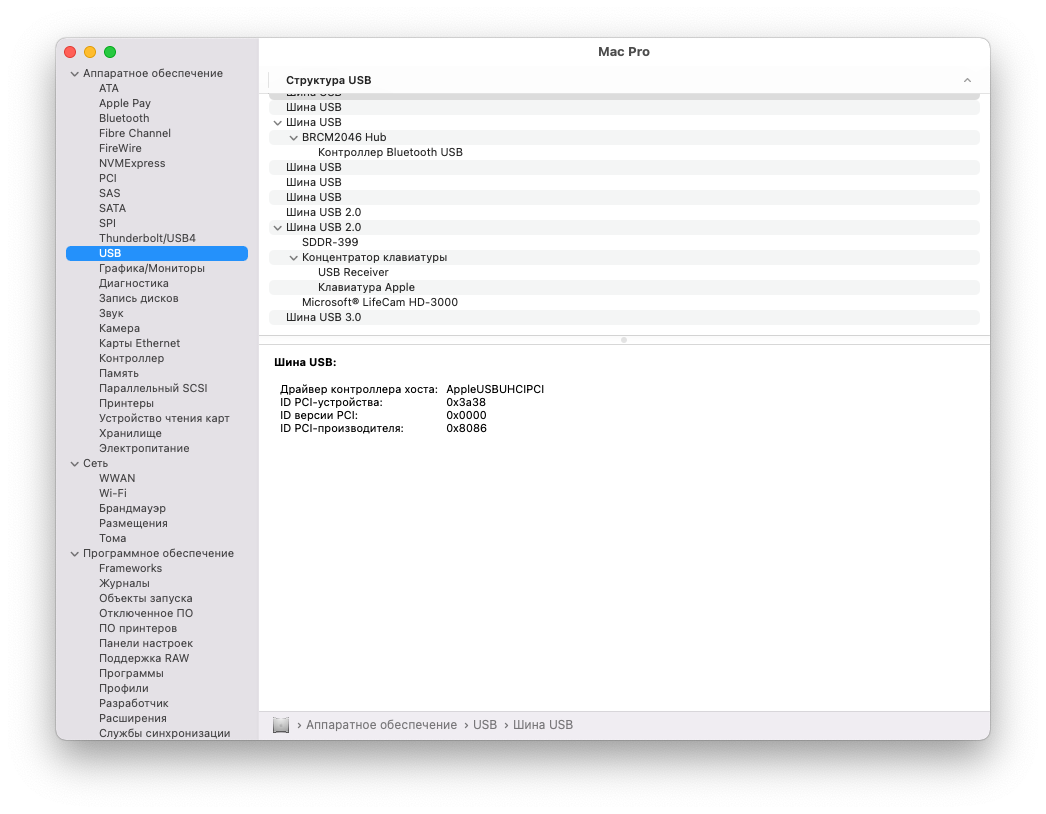Image resolution: width=1046 pixels, height=814 pixels.
Task: Open ATA in sidebar
Action: tap(109, 88)
